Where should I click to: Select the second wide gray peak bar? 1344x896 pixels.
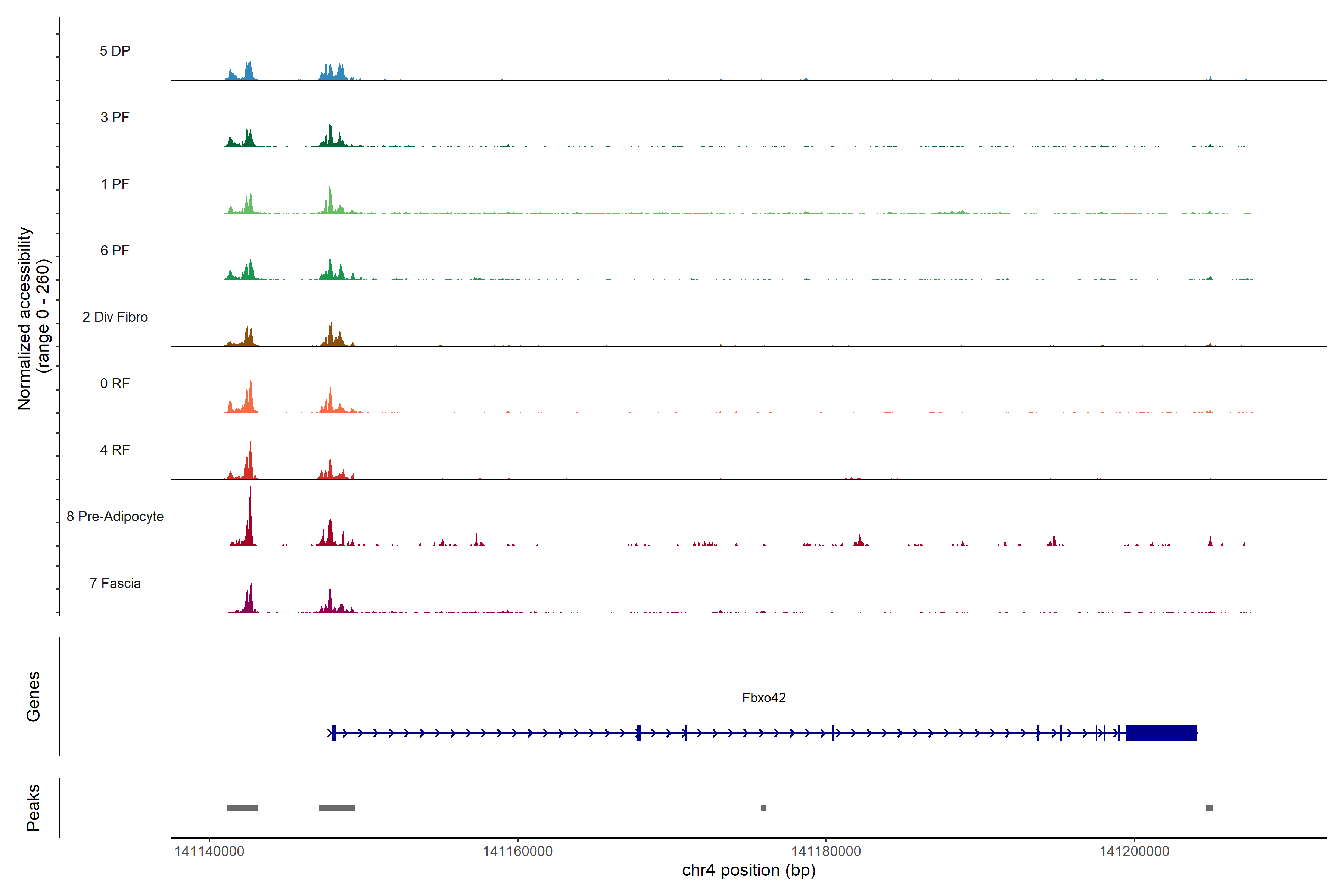(x=337, y=808)
